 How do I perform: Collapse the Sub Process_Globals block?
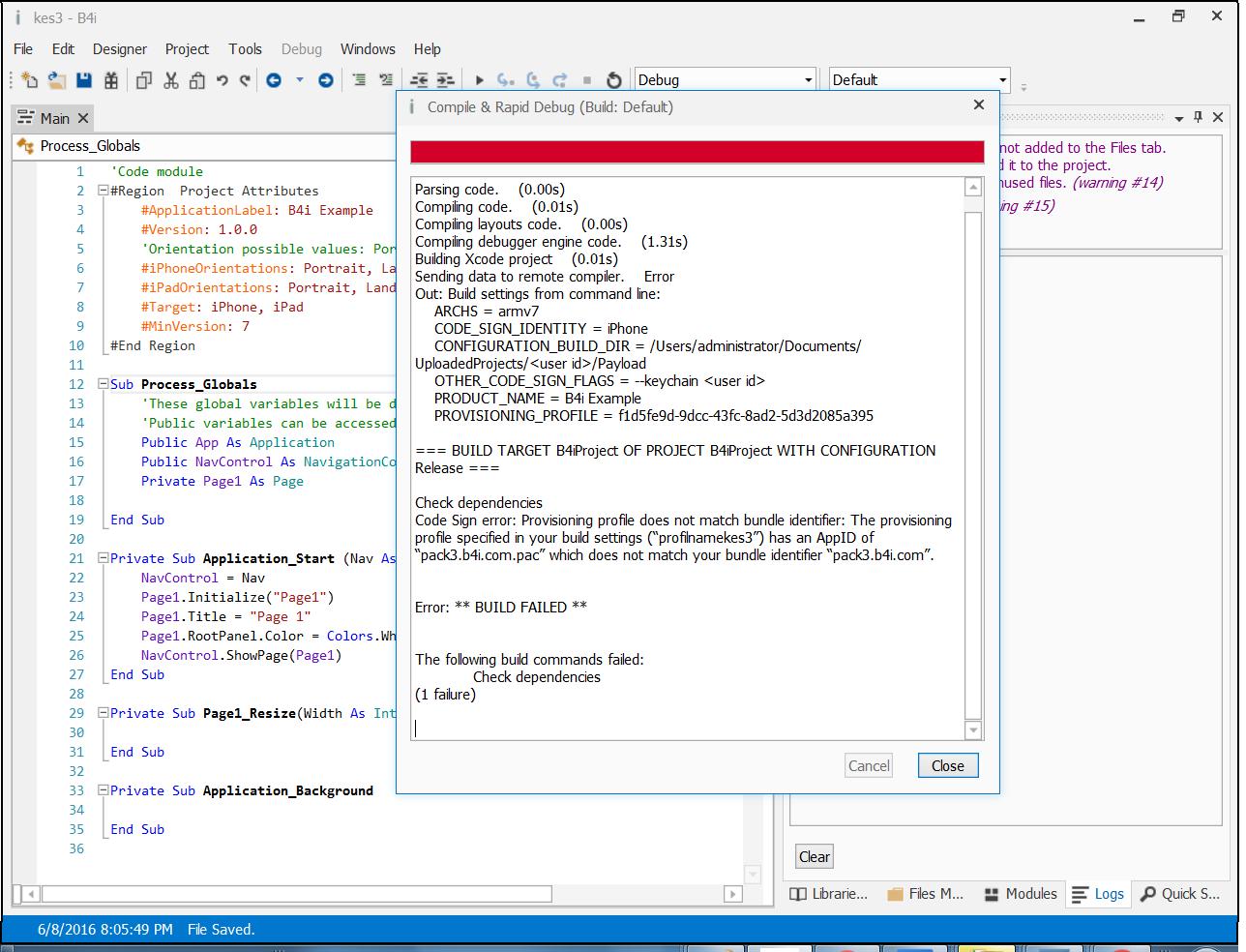coord(103,384)
